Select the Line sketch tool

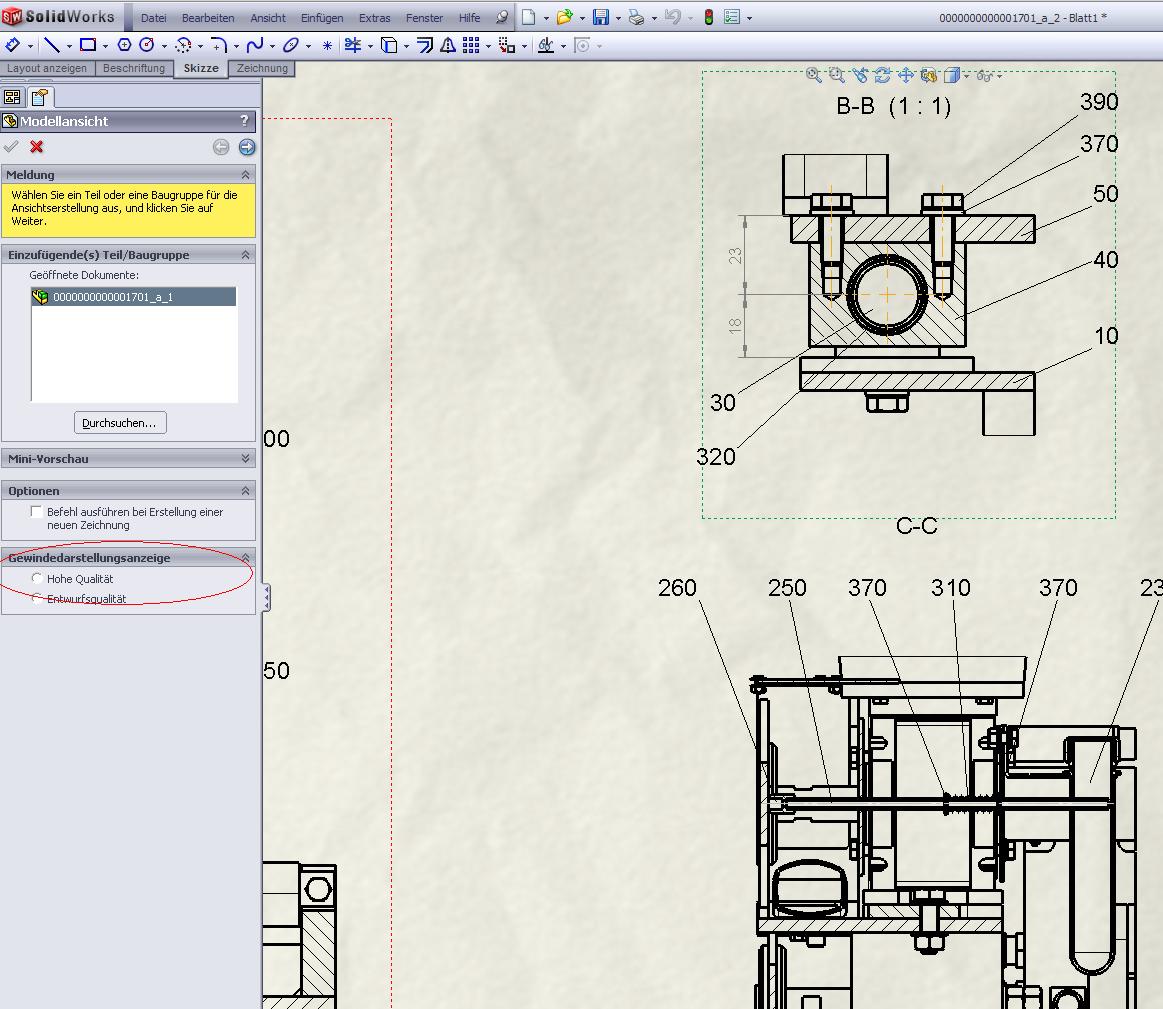point(51,45)
